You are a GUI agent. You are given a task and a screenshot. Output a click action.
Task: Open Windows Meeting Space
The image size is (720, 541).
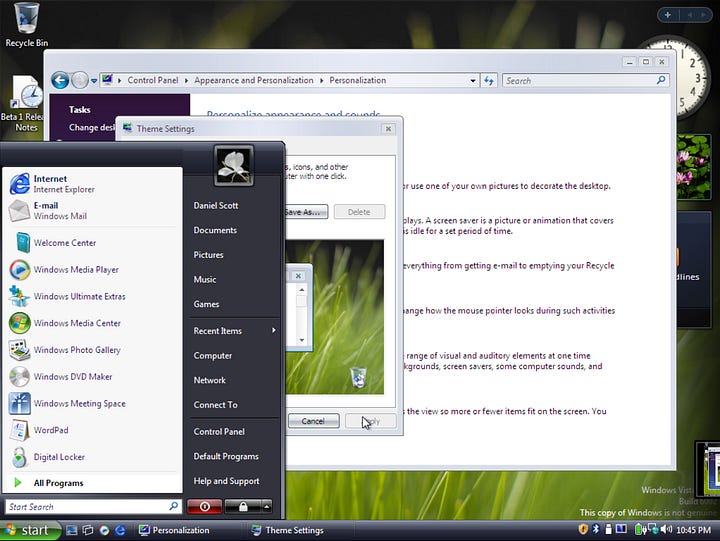[x=92, y=403]
